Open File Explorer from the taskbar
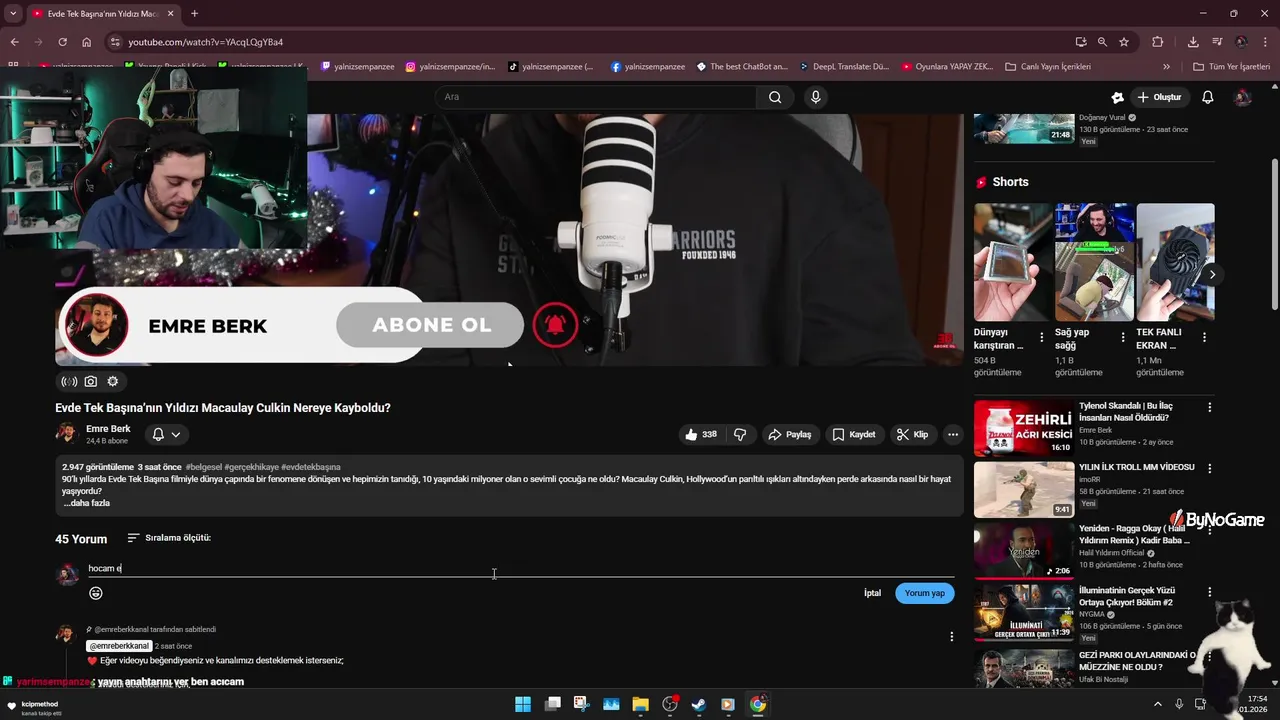This screenshot has width=1280, height=720. pyautogui.click(x=640, y=704)
